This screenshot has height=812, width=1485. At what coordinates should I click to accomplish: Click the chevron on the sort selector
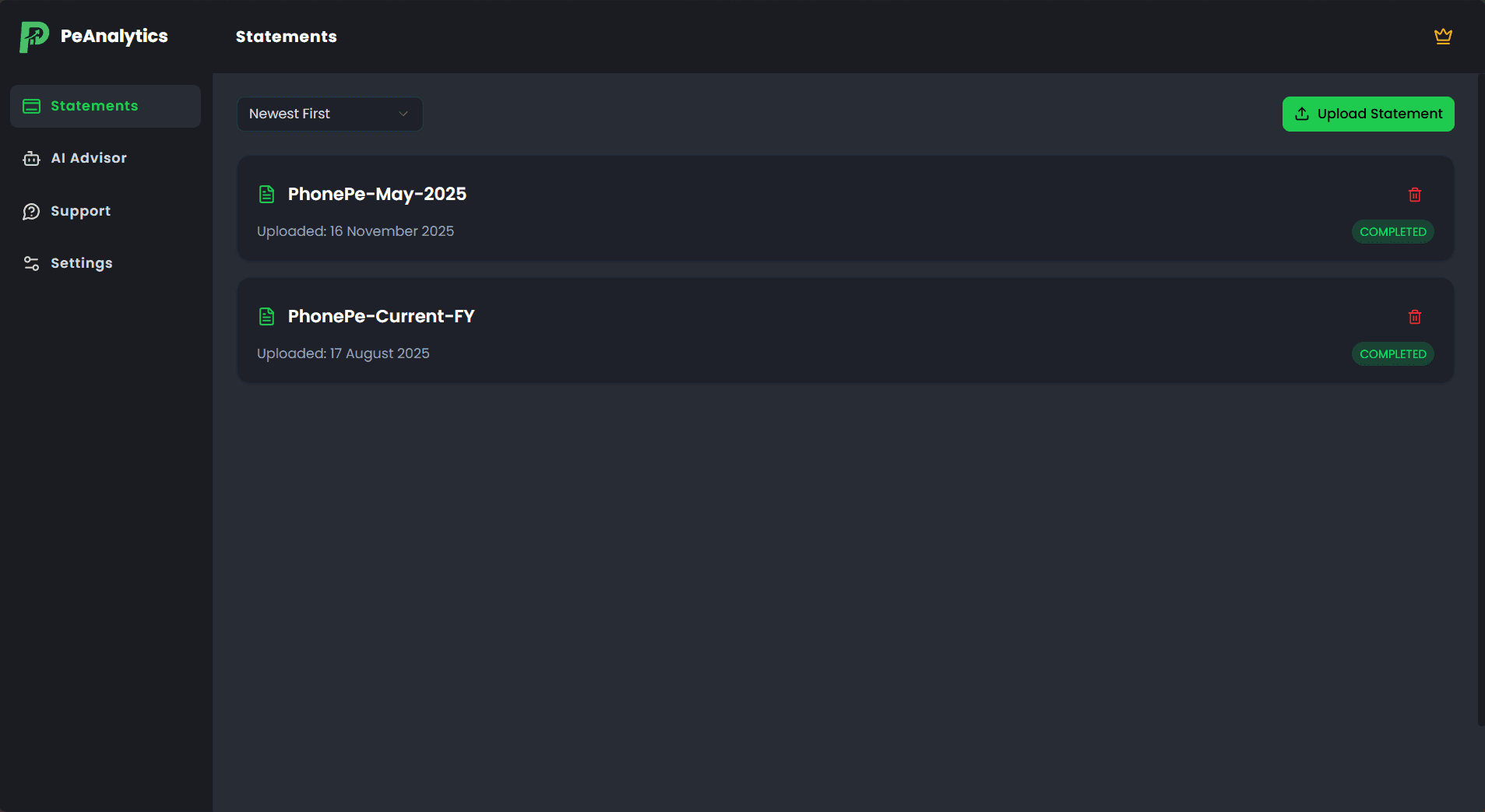click(x=403, y=114)
